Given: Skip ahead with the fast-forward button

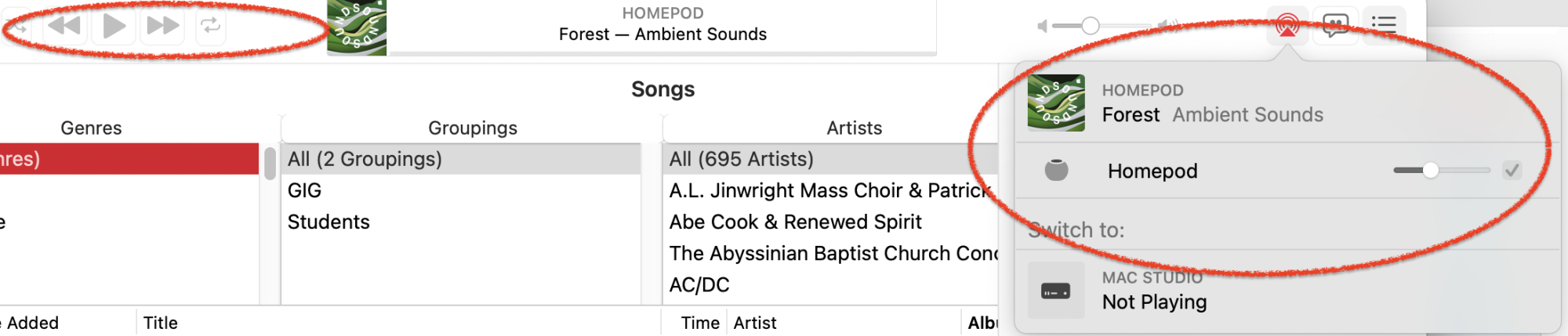Looking at the screenshot, I should 162,26.
